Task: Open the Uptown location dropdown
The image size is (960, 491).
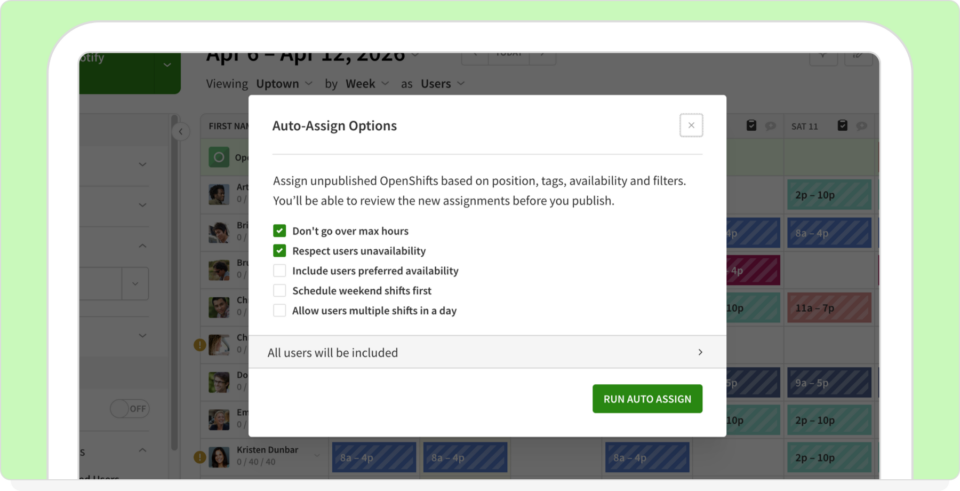Action: pos(284,84)
